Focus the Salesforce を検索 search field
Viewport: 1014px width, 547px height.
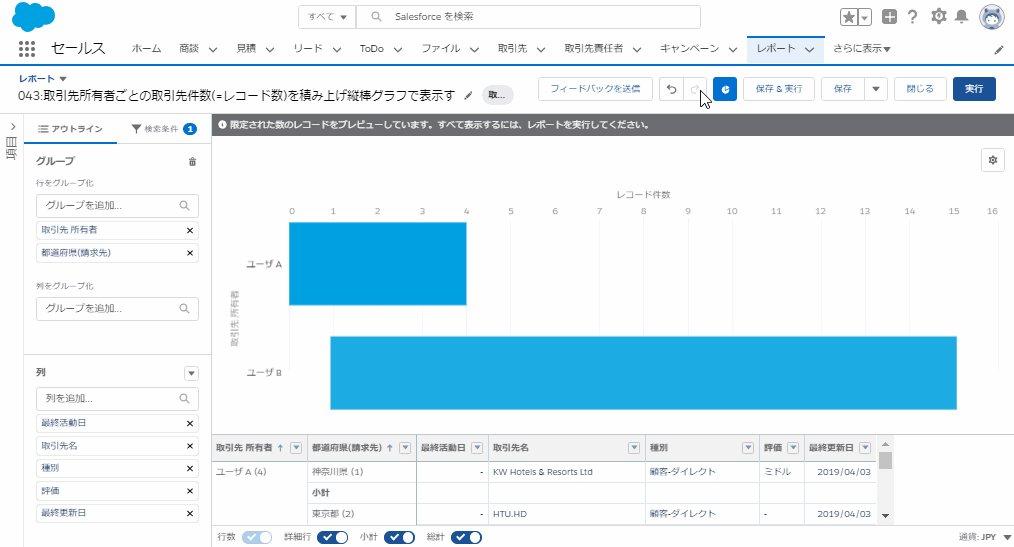click(528, 17)
